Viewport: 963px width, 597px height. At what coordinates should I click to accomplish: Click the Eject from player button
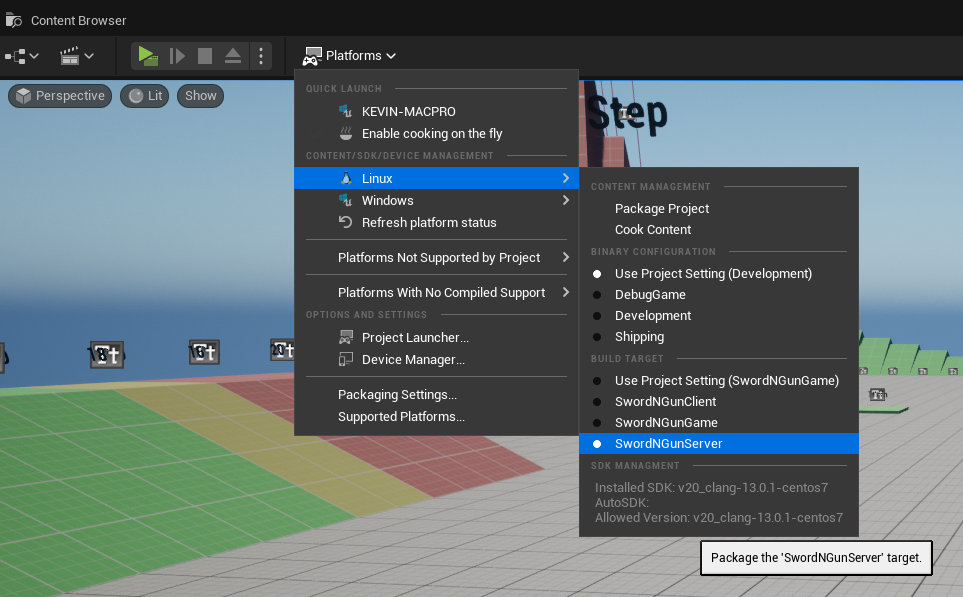coord(233,56)
